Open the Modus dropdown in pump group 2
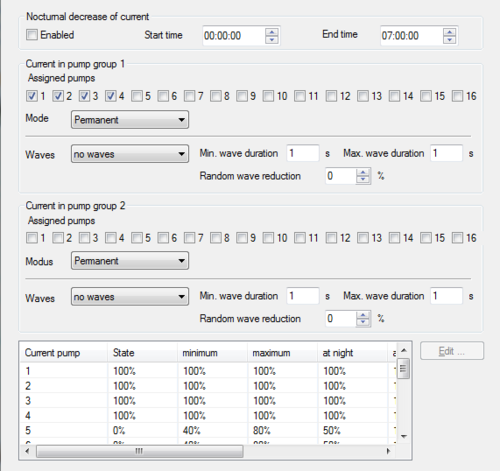The height and width of the screenshot is (471, 500). coord(130,261)
